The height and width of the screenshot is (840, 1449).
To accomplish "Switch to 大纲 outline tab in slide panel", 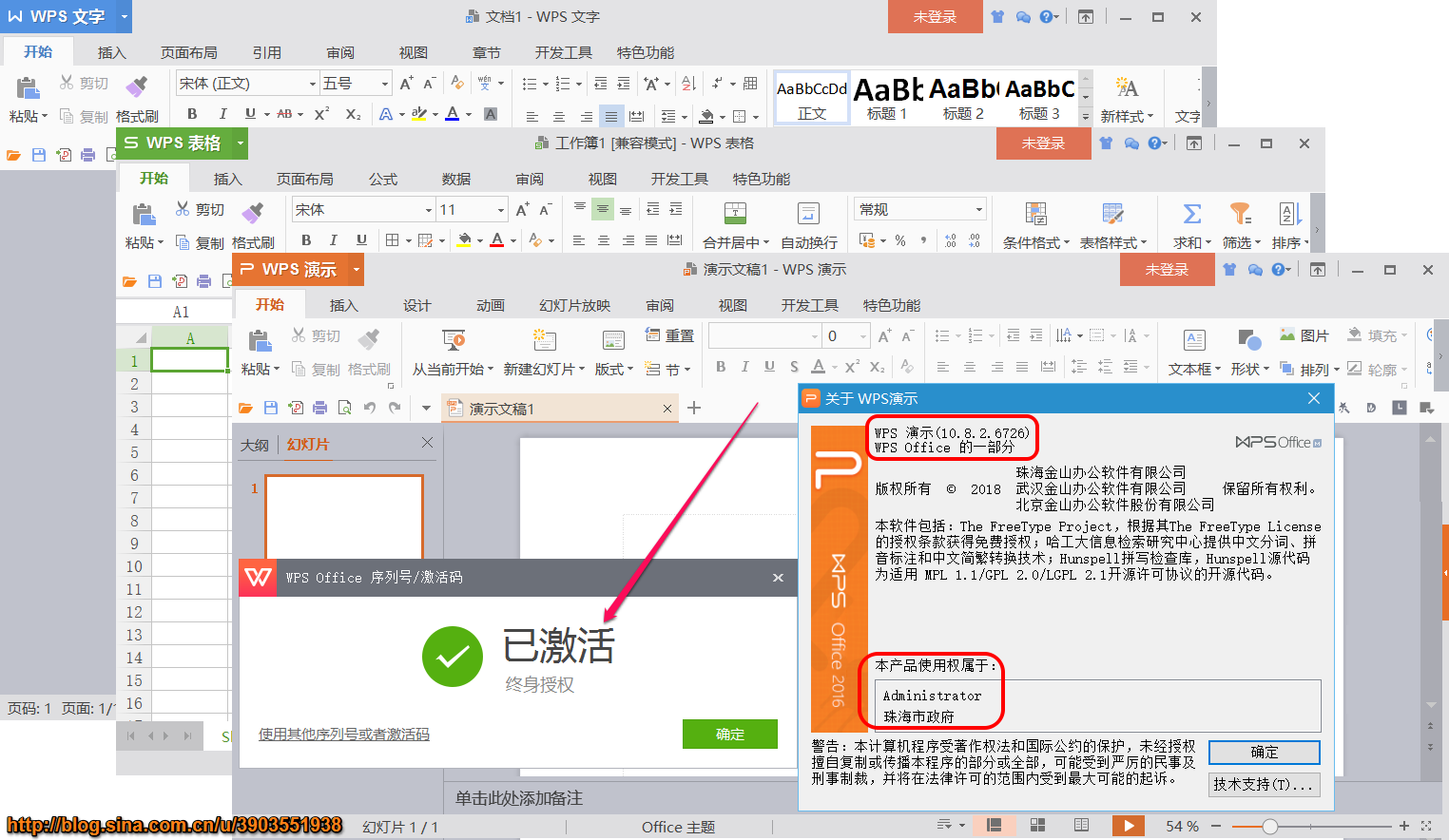I will [x=254, y=444].
